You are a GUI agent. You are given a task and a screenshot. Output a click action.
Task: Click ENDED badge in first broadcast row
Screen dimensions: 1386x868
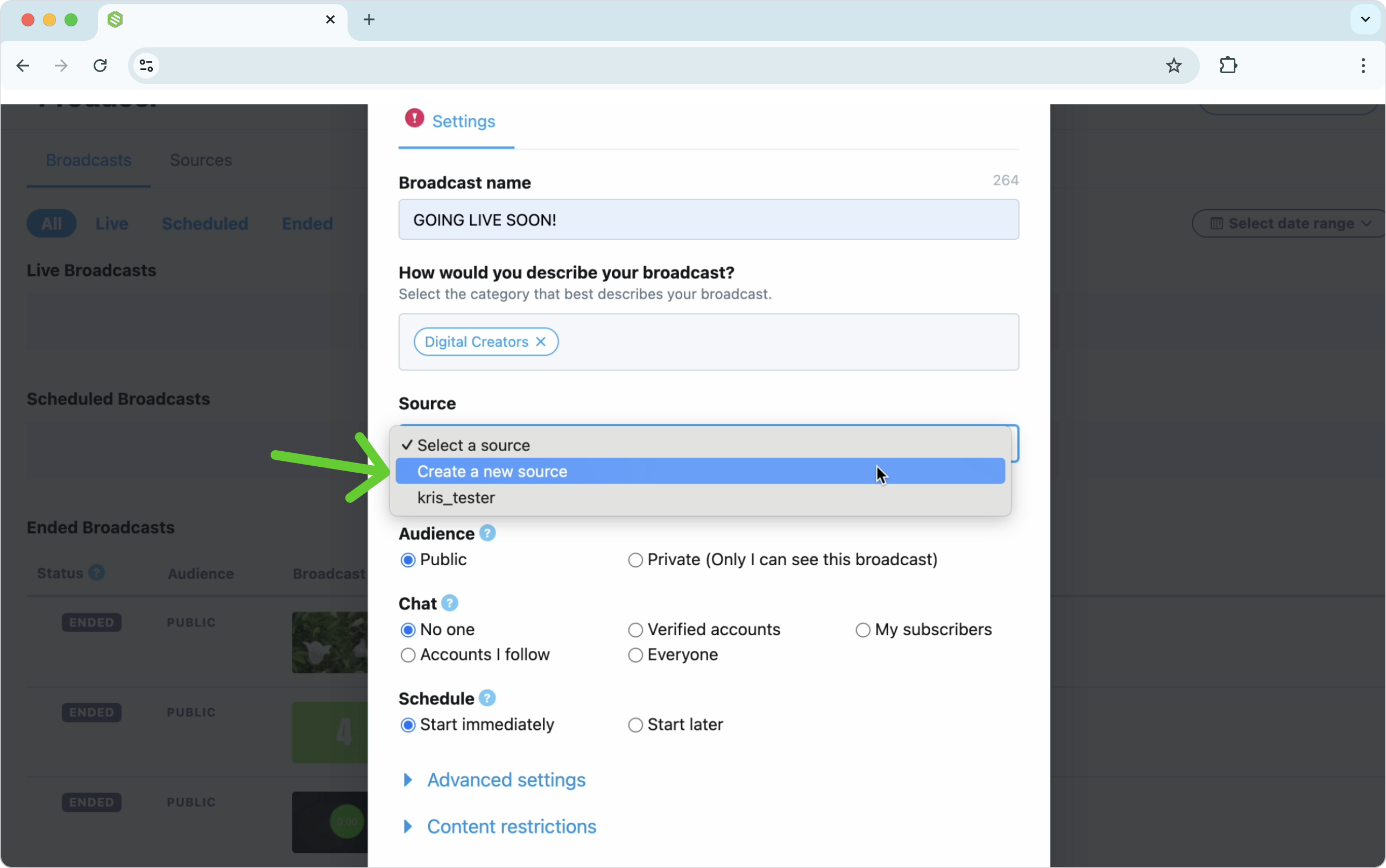point(91,622)
